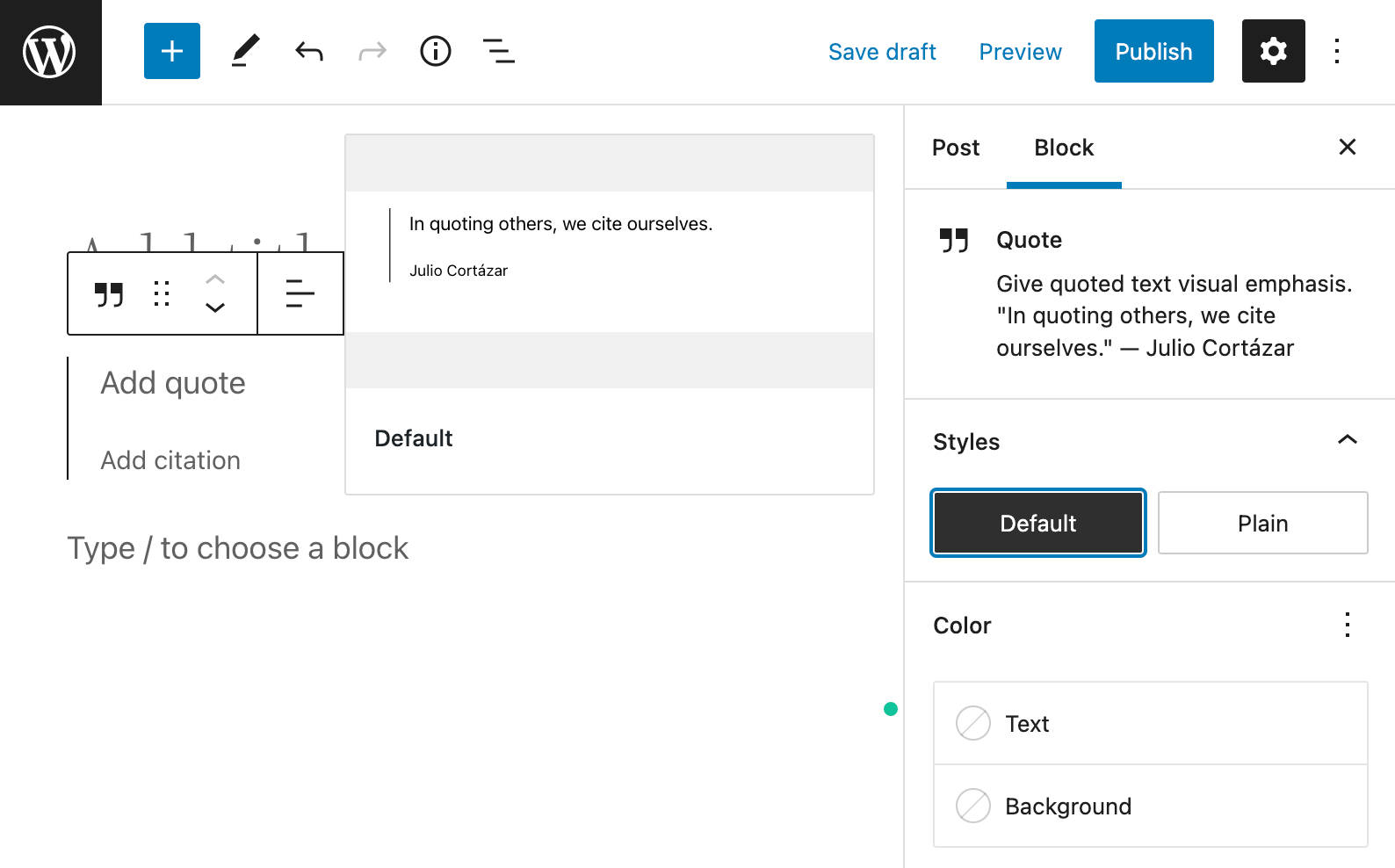Click the Add citation field
Image resolution: width=1395 pixels, height=868 pixels.
(x=170, y=460)
